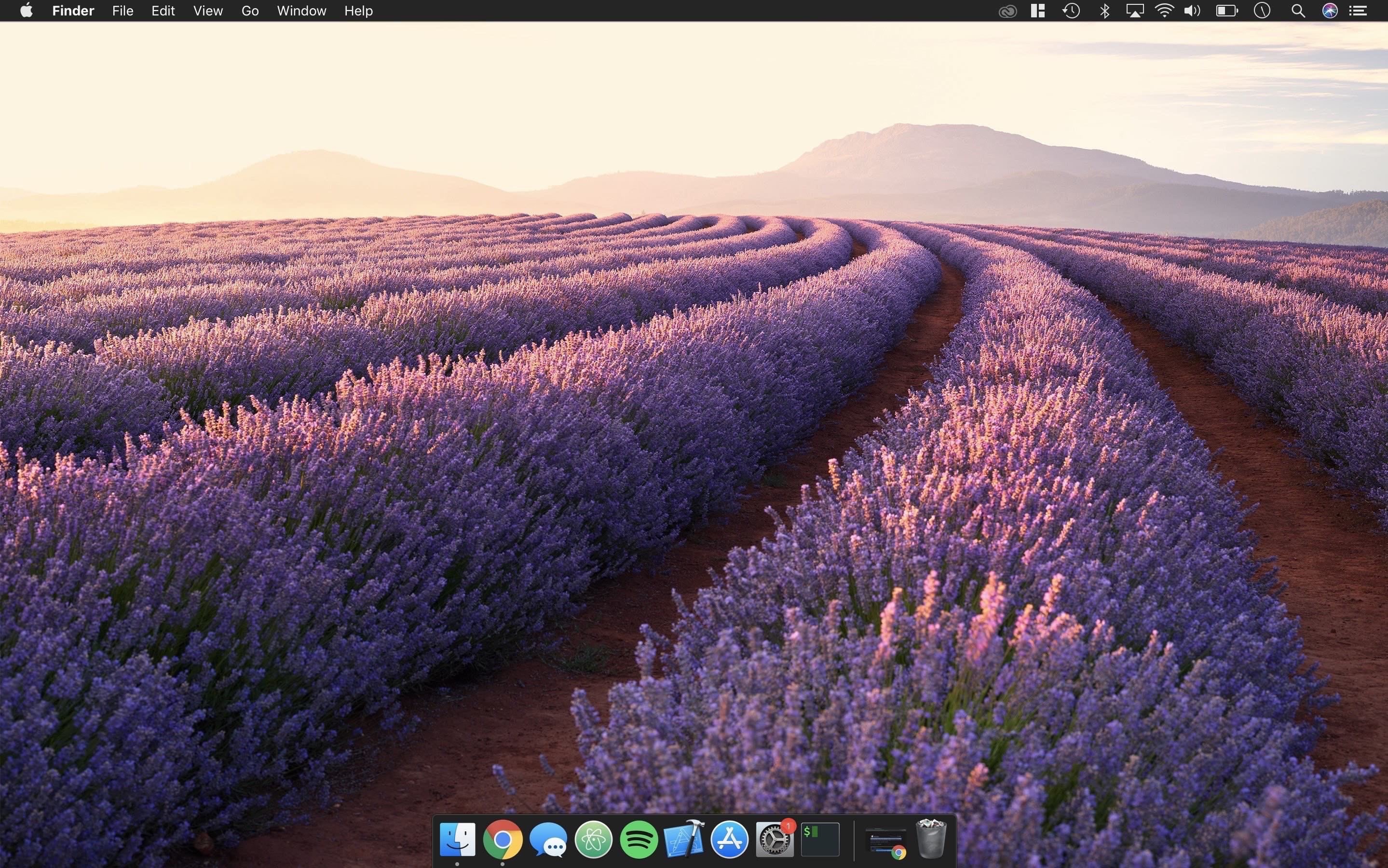Open the Go menu
The height and width of the screenshot is (868, 1388).
click(250, 11)
